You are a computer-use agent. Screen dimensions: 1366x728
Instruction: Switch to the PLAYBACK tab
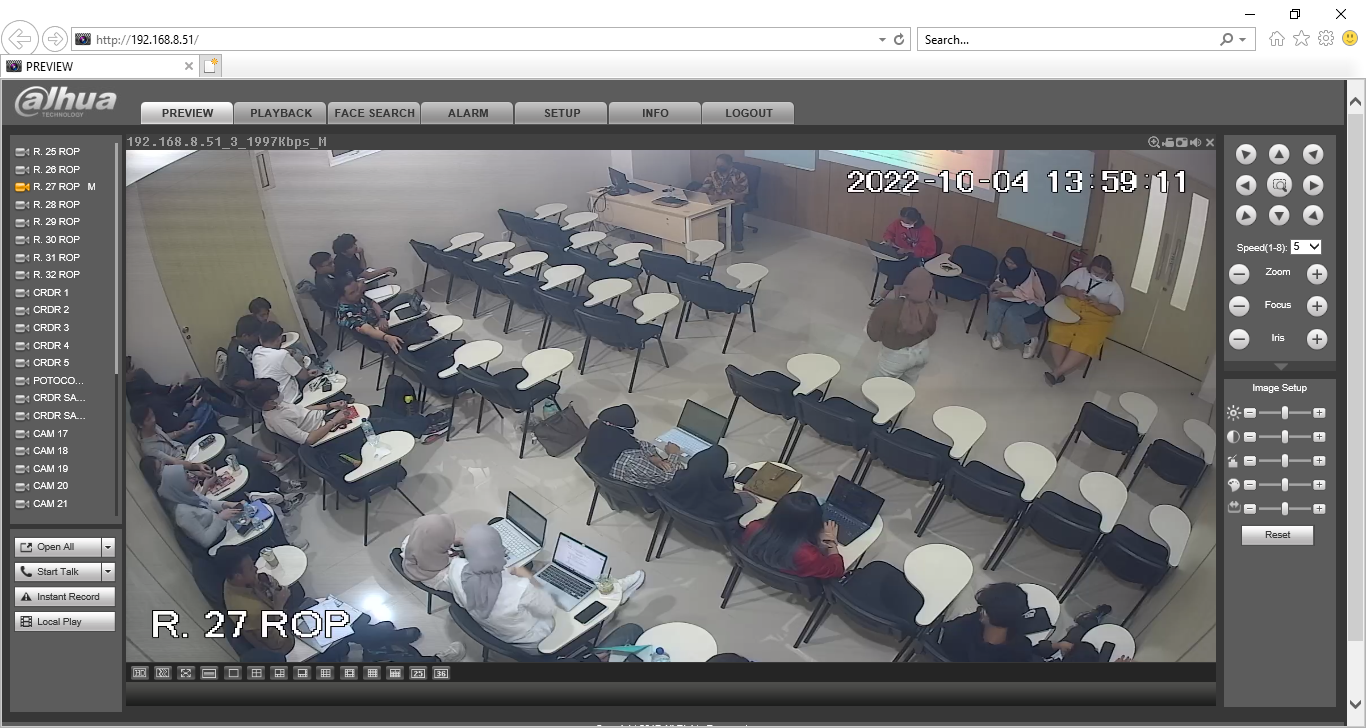[281, 113]
